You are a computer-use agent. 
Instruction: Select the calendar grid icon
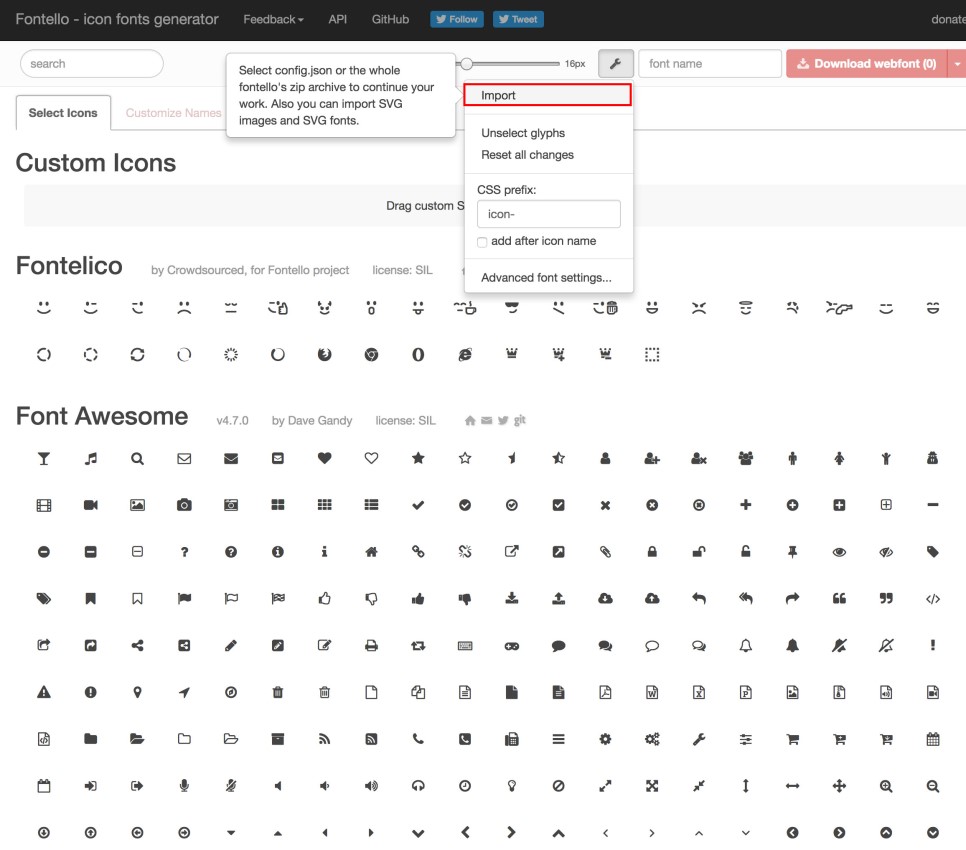[x=933, y=739]
